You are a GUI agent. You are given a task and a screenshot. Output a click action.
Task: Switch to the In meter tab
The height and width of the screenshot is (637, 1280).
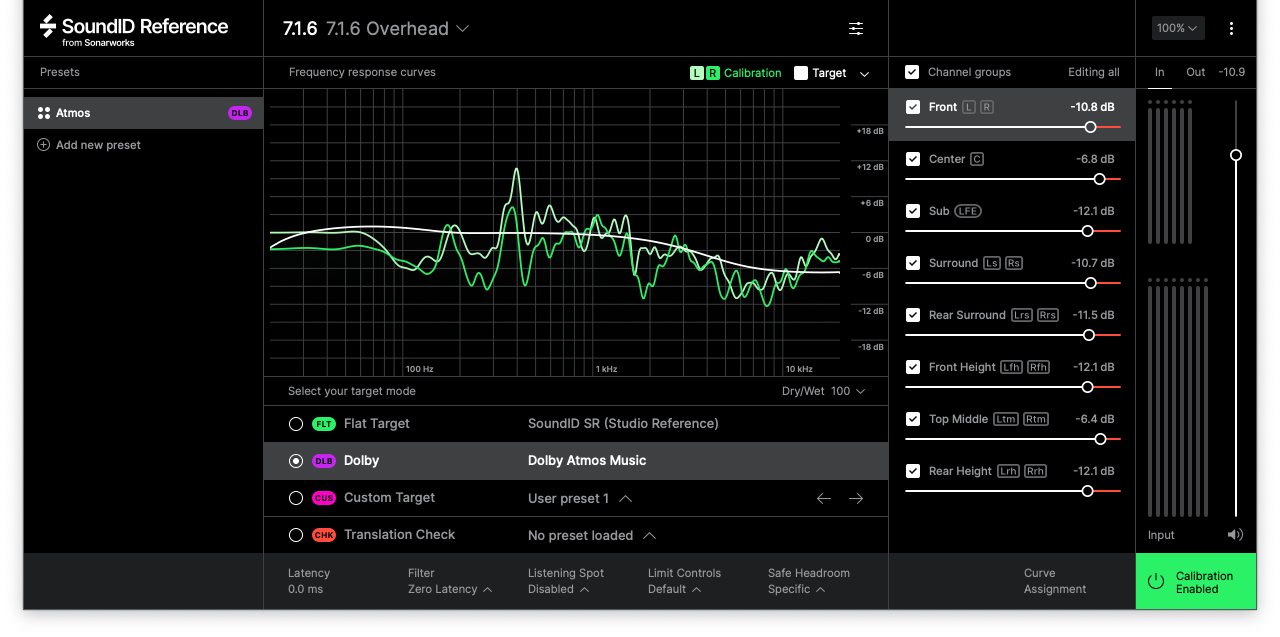1160,72
